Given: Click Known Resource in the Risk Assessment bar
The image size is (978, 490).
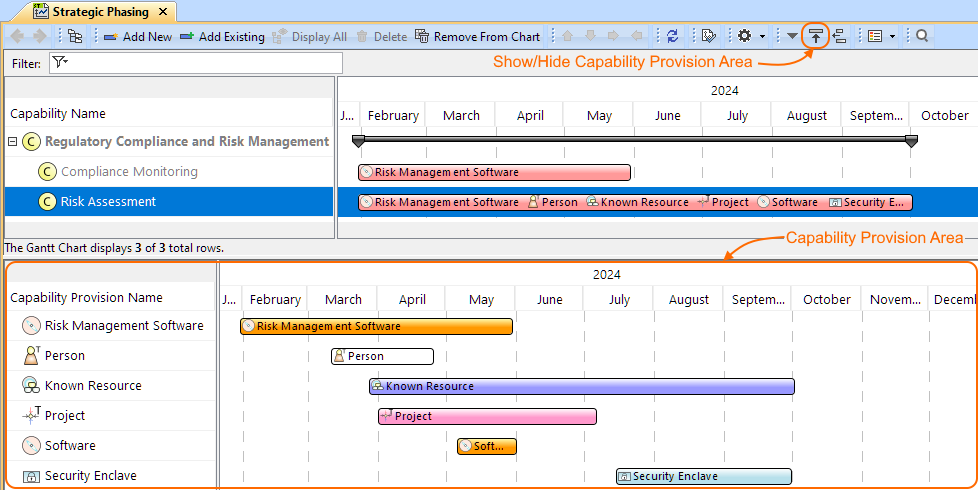Looking at the screenshot, I should point(637,202).
